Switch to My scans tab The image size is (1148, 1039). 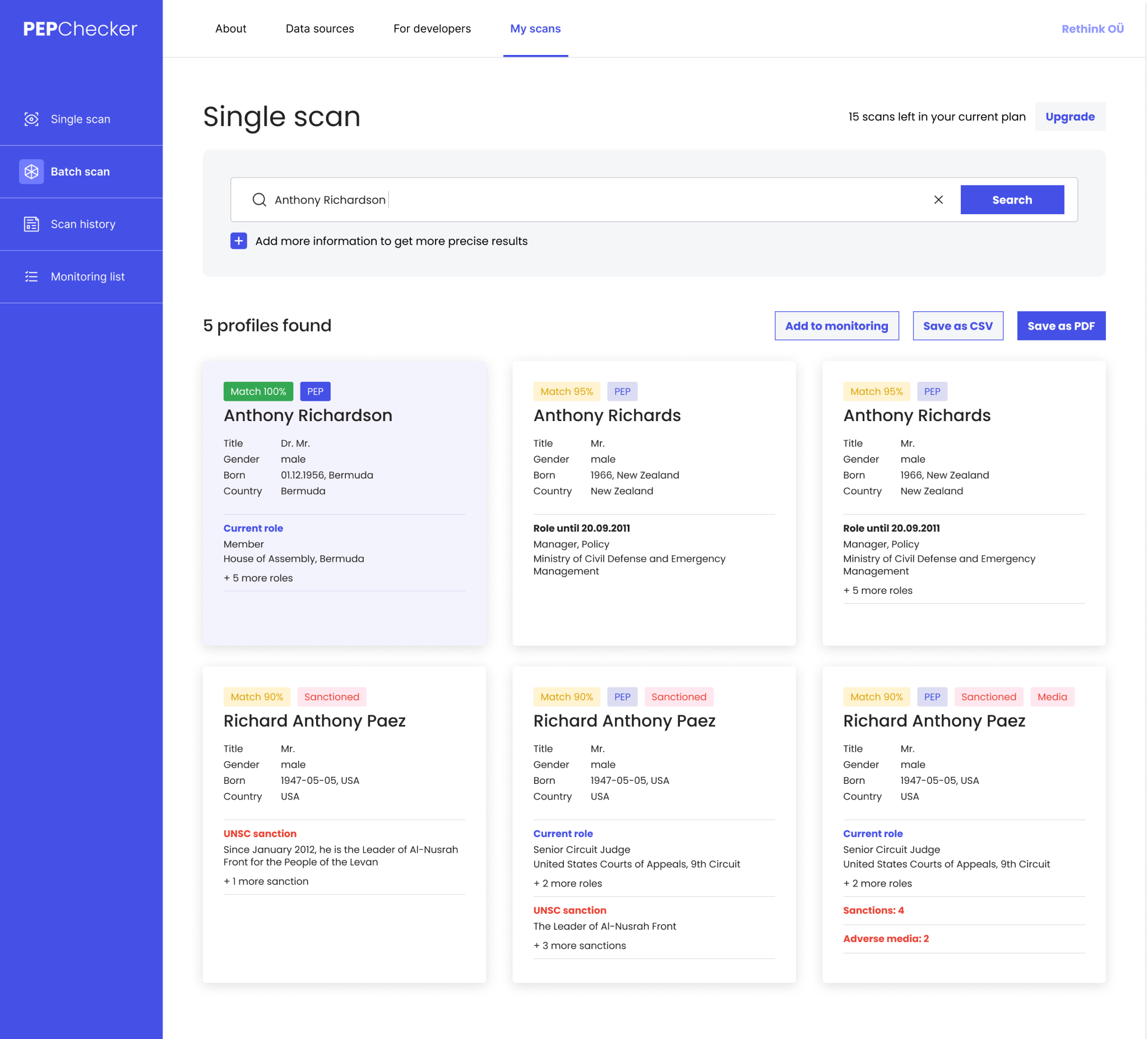pyautogui.click(x=535, y=29)
